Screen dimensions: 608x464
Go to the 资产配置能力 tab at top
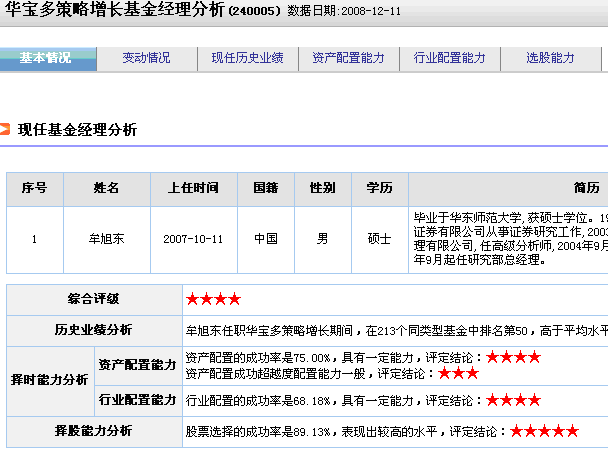click(x=348, y=58)
